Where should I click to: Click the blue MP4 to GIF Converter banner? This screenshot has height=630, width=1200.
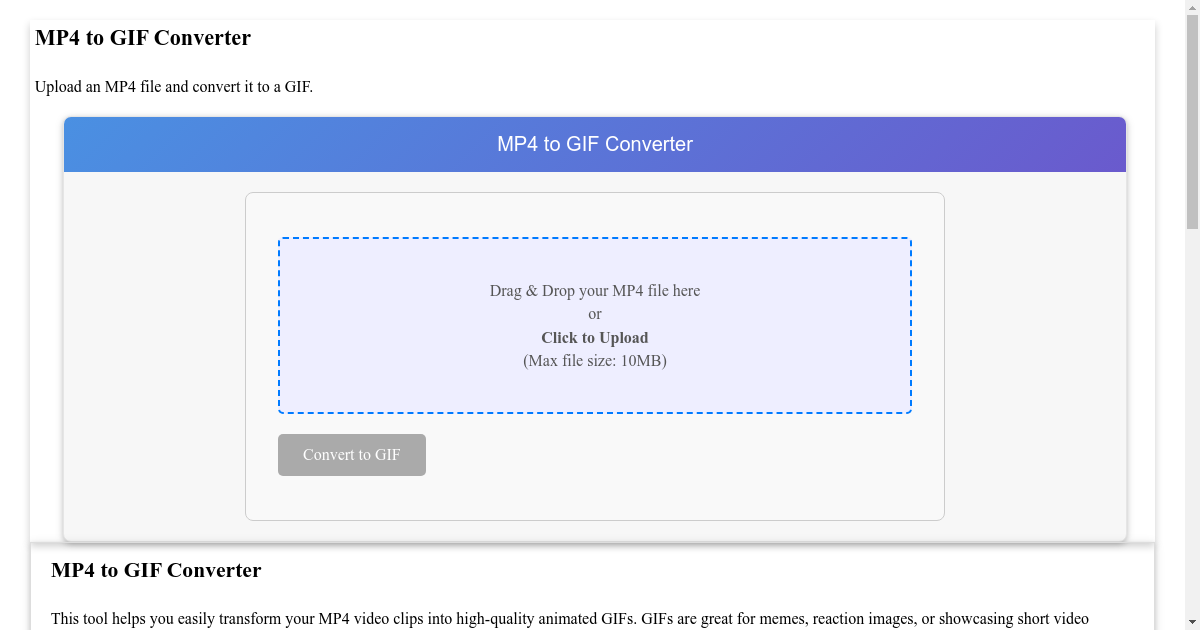coord(595,144)
